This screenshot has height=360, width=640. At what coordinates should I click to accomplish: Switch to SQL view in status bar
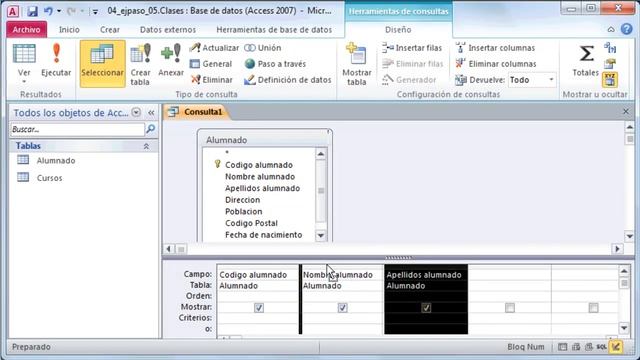601,347
